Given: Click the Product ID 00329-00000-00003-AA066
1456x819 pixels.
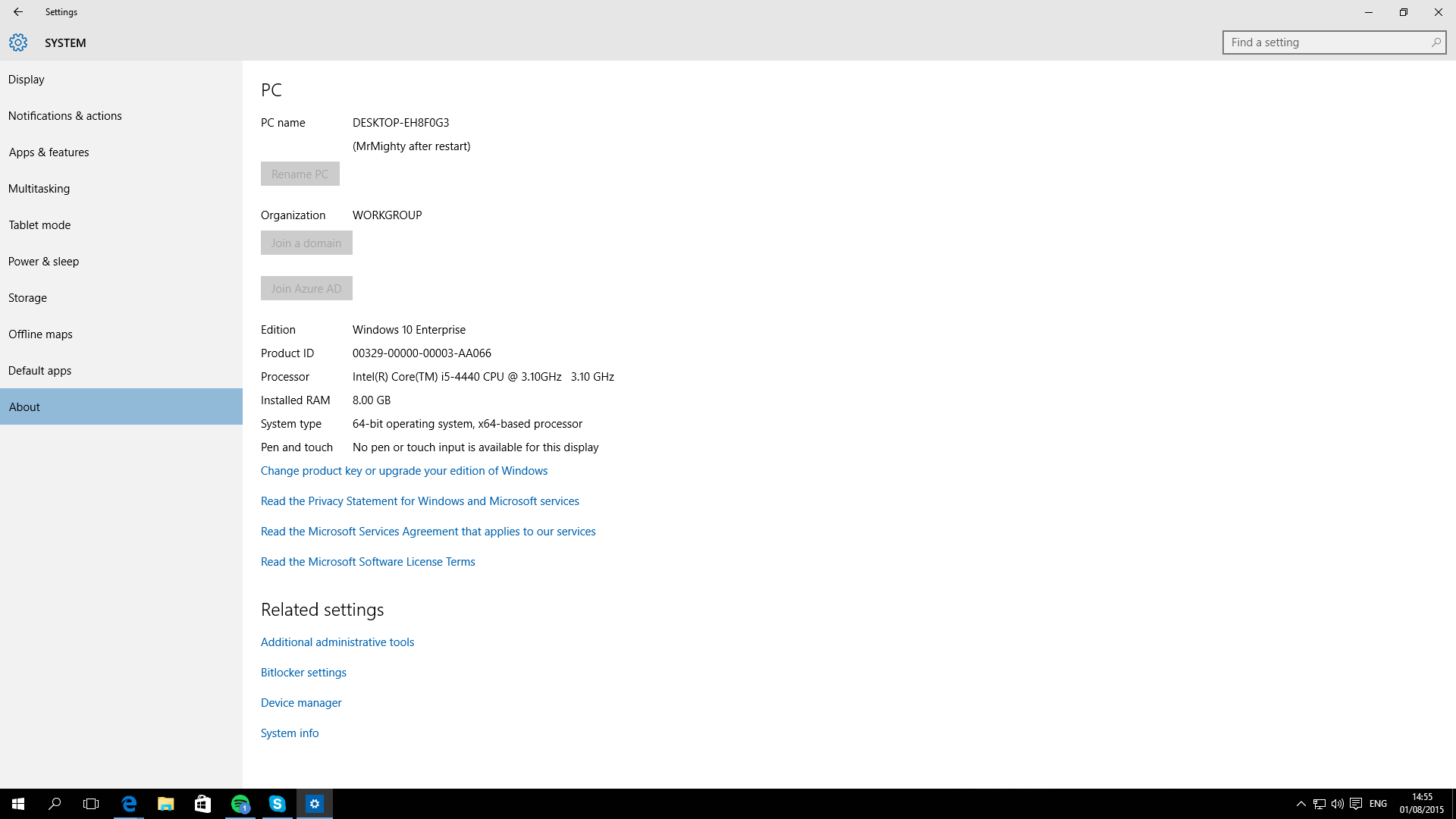Looking at the screenshot, I should 422,353.
